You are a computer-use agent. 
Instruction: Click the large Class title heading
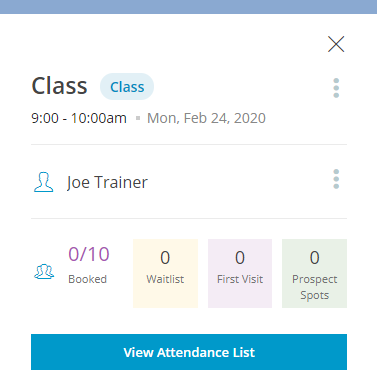pyautogui.click(x=59, y=86)
